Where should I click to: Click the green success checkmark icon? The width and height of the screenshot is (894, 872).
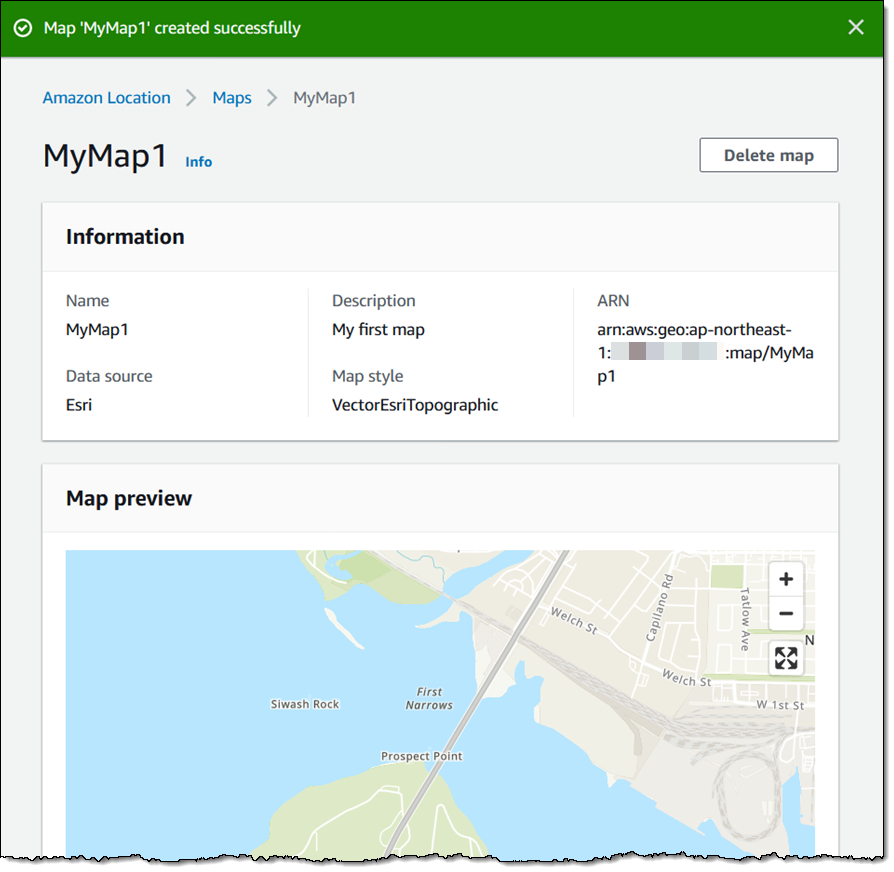point(23,28)
